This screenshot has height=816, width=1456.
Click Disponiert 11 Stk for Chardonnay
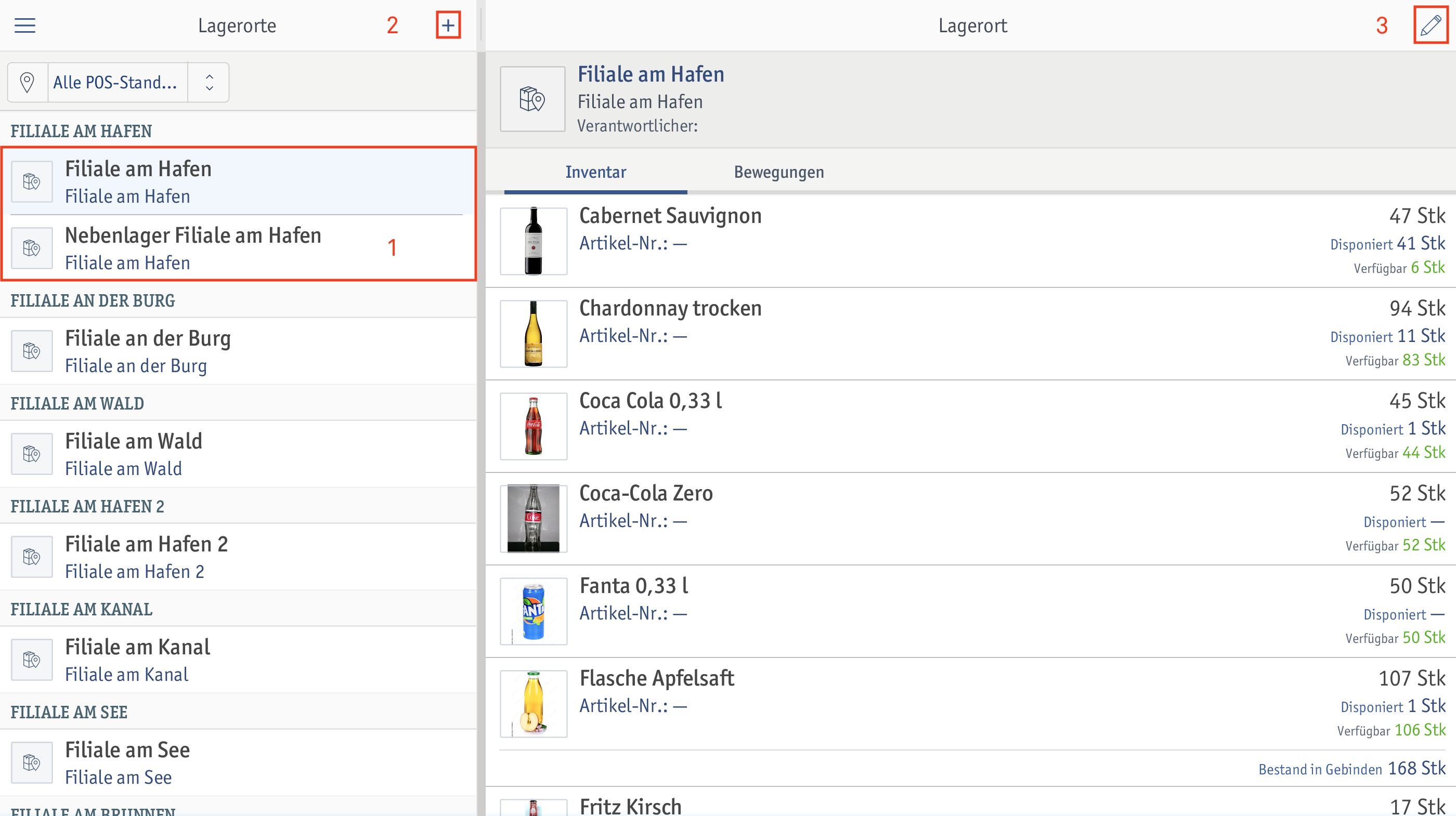pyautogui.click(x=1387, y=336)
